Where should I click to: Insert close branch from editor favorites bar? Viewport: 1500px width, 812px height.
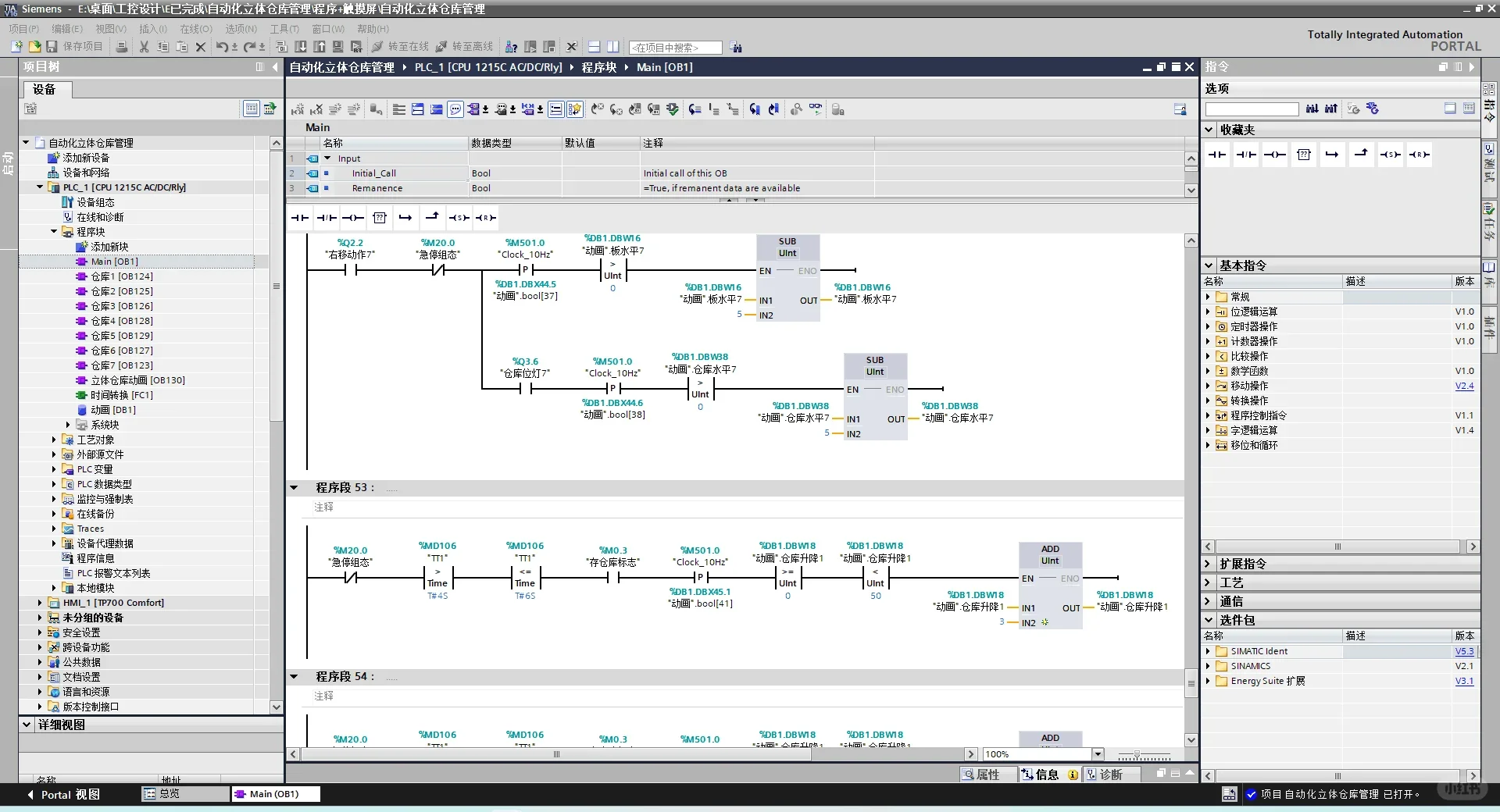(432, 218)
